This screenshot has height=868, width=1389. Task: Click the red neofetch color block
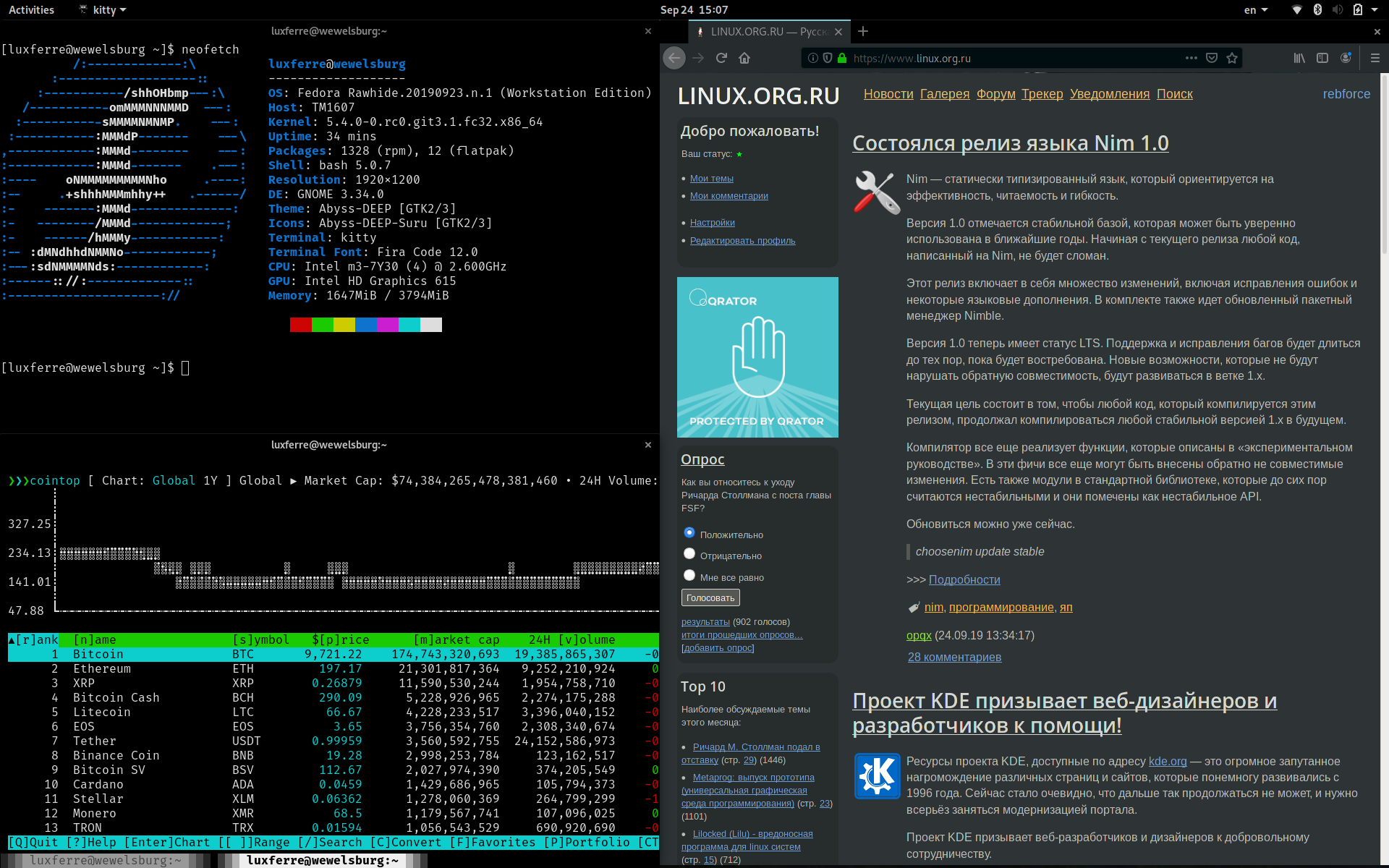point(301,325)
